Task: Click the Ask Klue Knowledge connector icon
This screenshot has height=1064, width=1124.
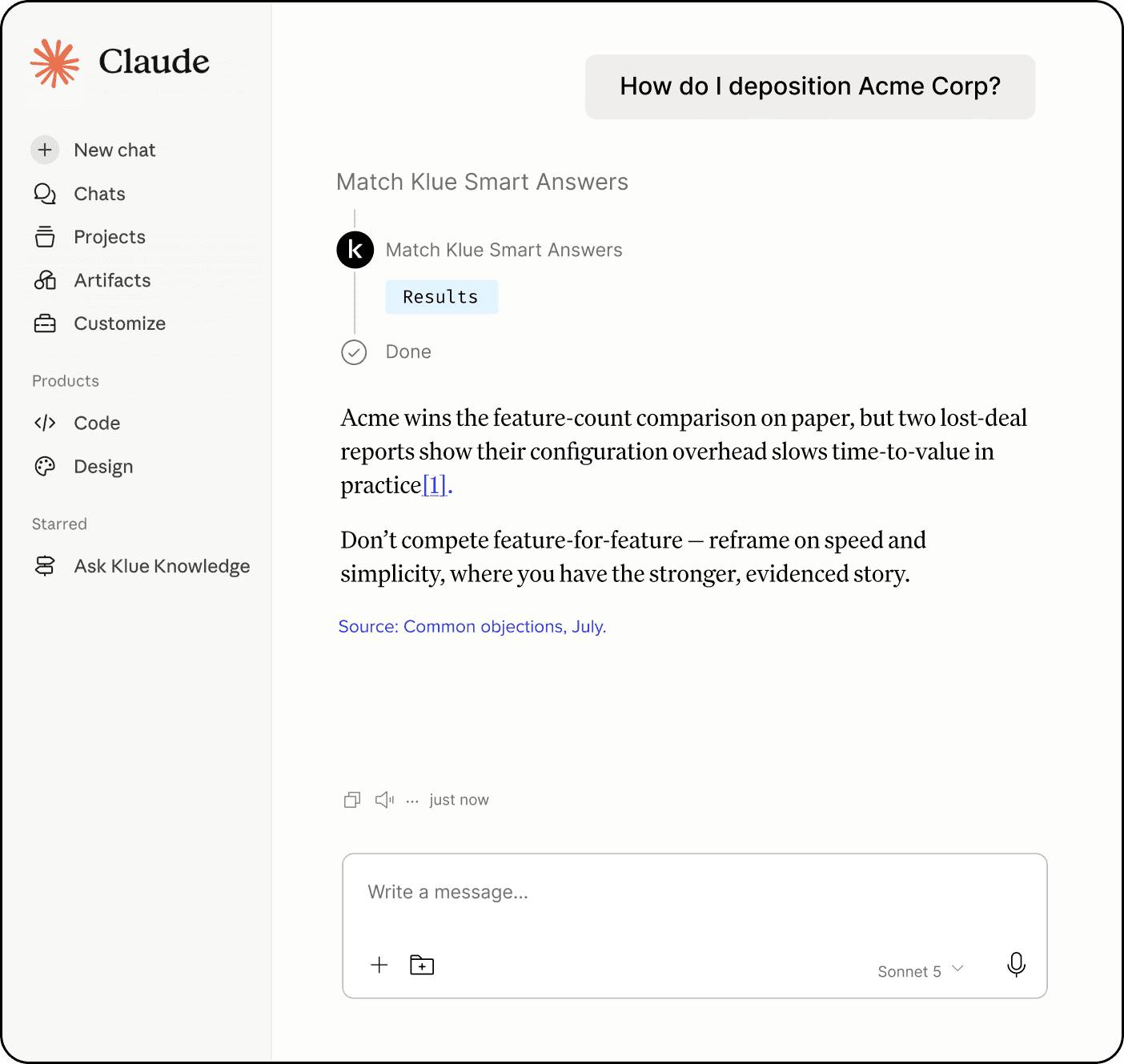Action: pyautogui.click(x=45, y=566)
